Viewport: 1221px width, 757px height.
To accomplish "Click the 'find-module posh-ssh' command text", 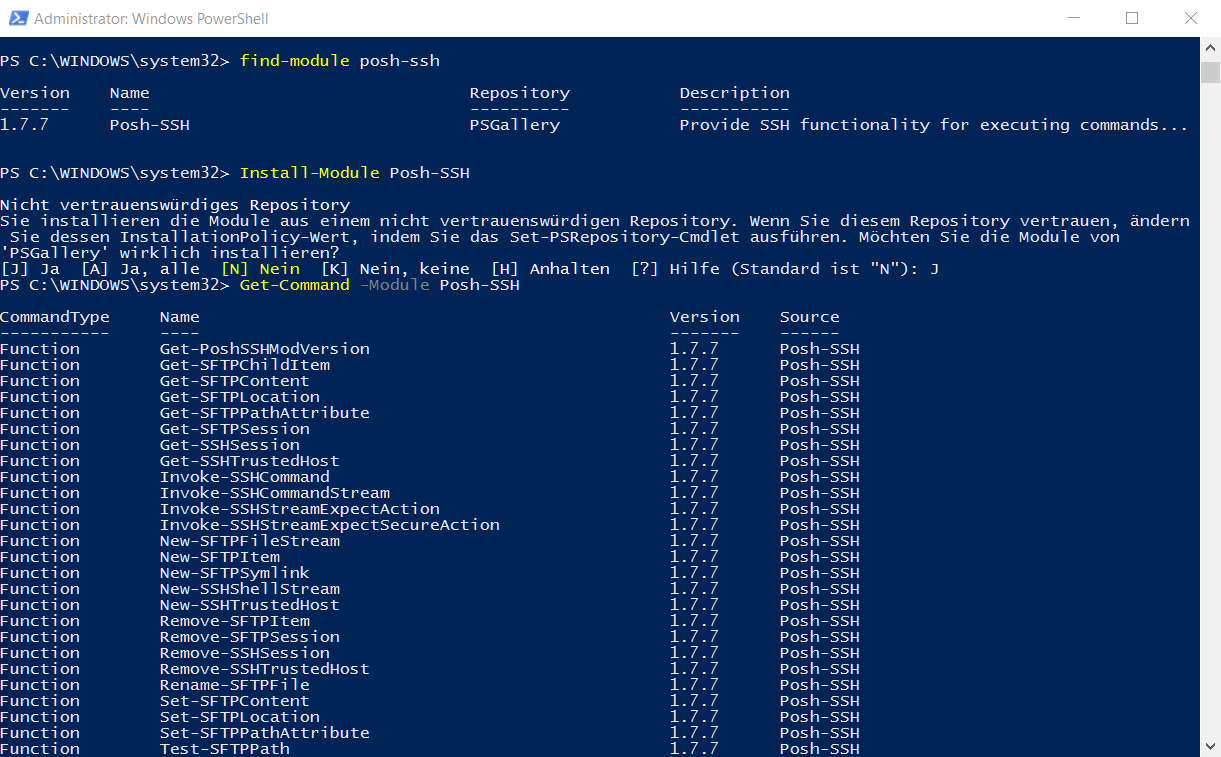I will (x=340, y=61).
